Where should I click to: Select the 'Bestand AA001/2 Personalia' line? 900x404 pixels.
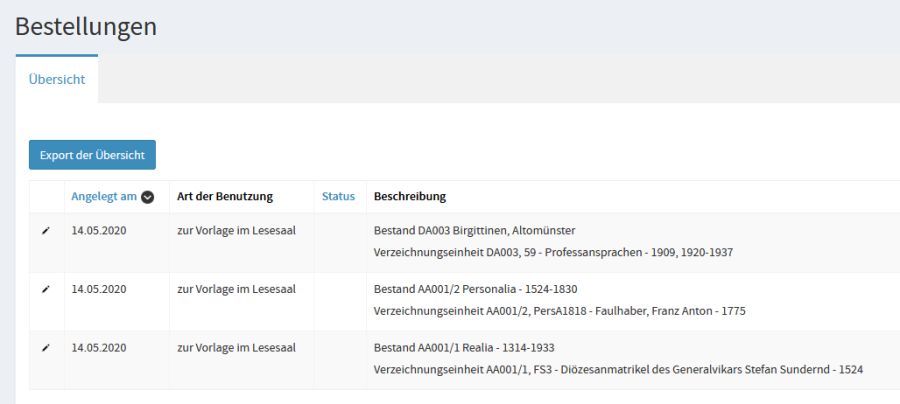[475, 289]
